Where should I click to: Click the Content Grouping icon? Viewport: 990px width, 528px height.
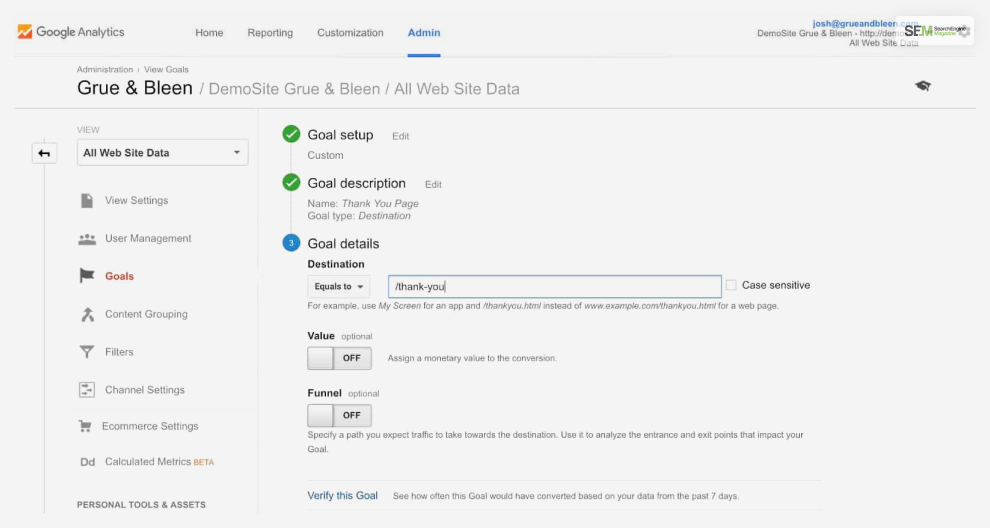click(x=87, y=314)
